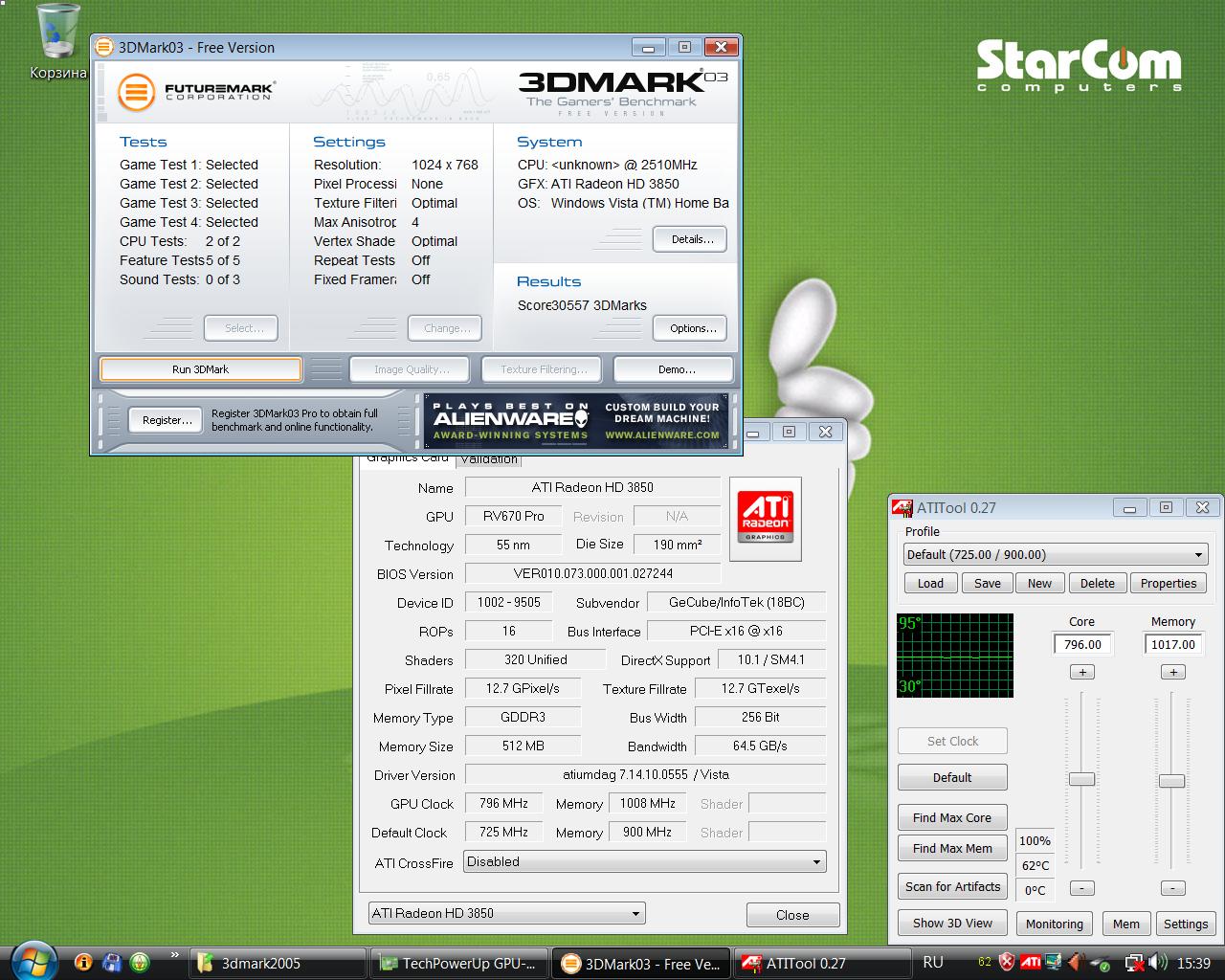
Task: Open ATITool Profile dropdown
Action: tap(1055, 554)
